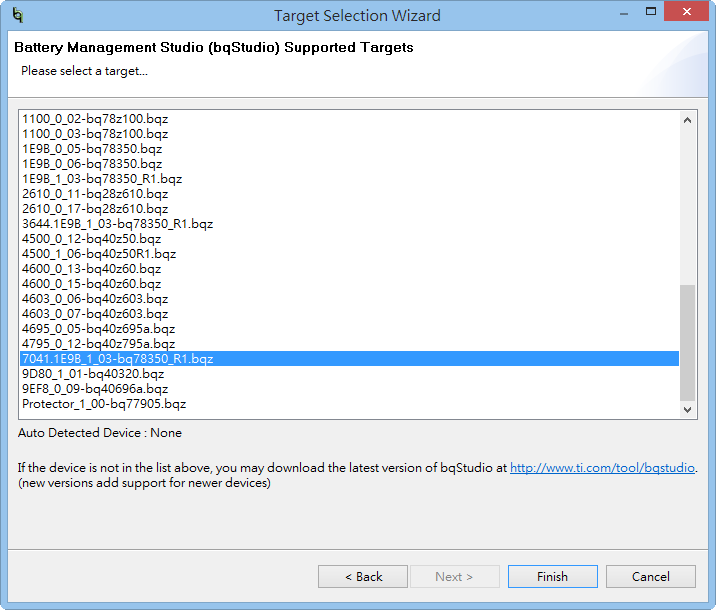Click the Finish button
716x610 pixels.
click(x=553, y=577)
